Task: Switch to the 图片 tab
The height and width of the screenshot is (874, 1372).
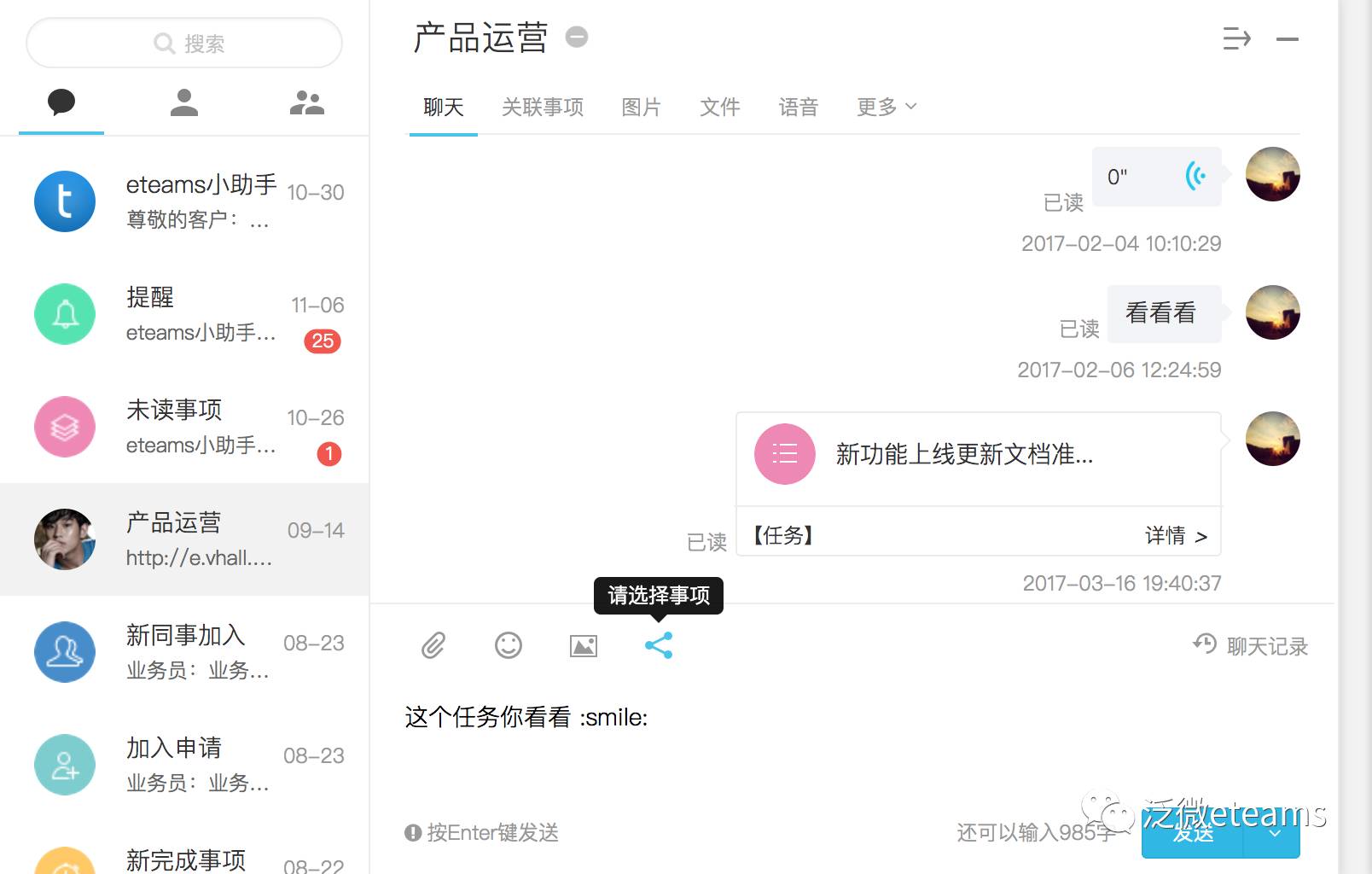Action: pos(642,107)
